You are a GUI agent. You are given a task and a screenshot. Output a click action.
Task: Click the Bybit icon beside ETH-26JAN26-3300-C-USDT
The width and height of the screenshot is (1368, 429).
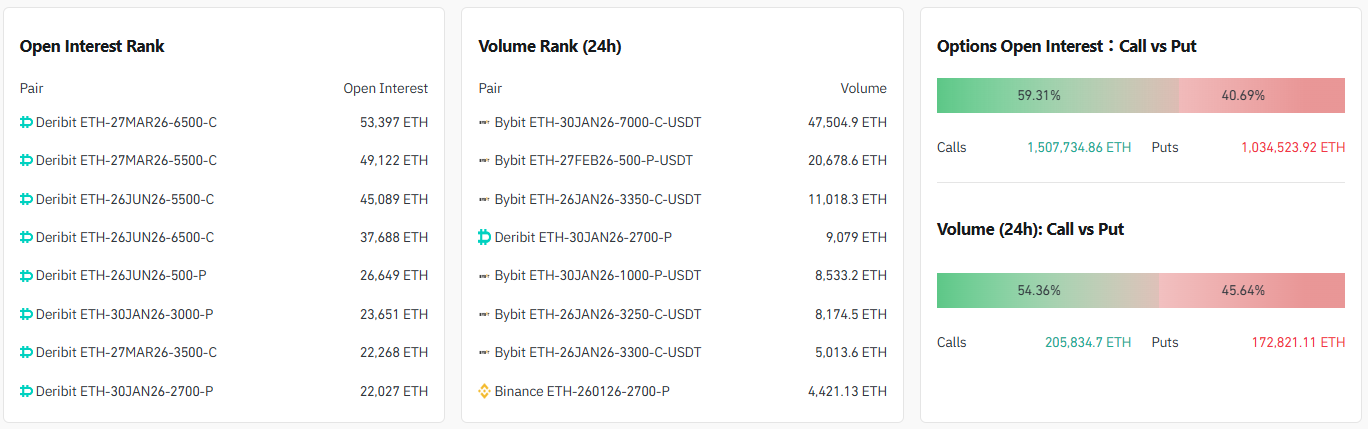click(485, 352)
